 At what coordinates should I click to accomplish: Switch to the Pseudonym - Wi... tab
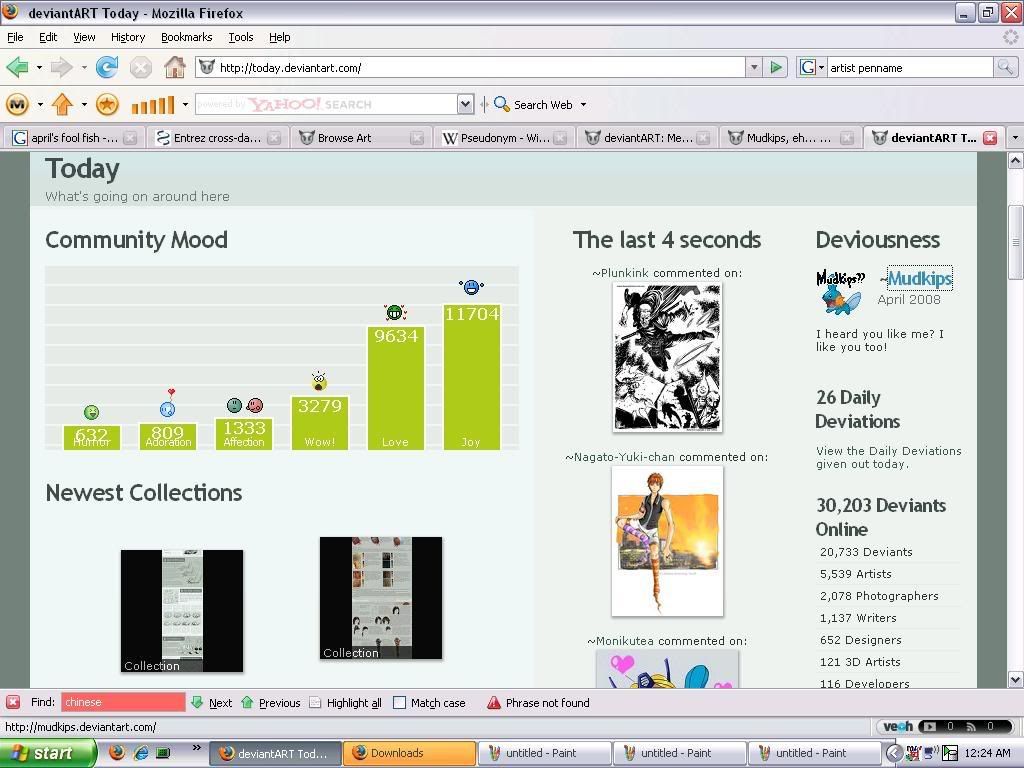click(x=504, y=138)
